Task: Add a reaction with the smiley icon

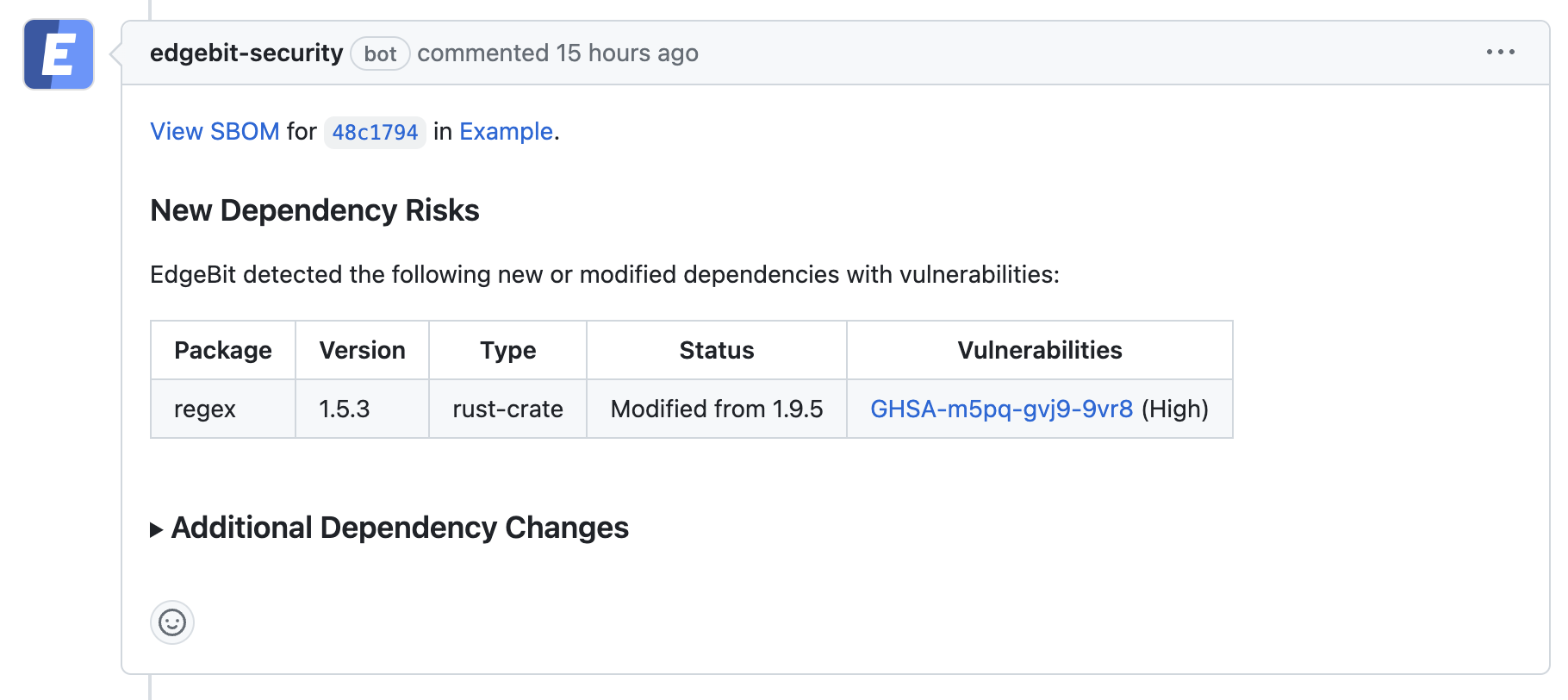Action: (x=172, y=622)
